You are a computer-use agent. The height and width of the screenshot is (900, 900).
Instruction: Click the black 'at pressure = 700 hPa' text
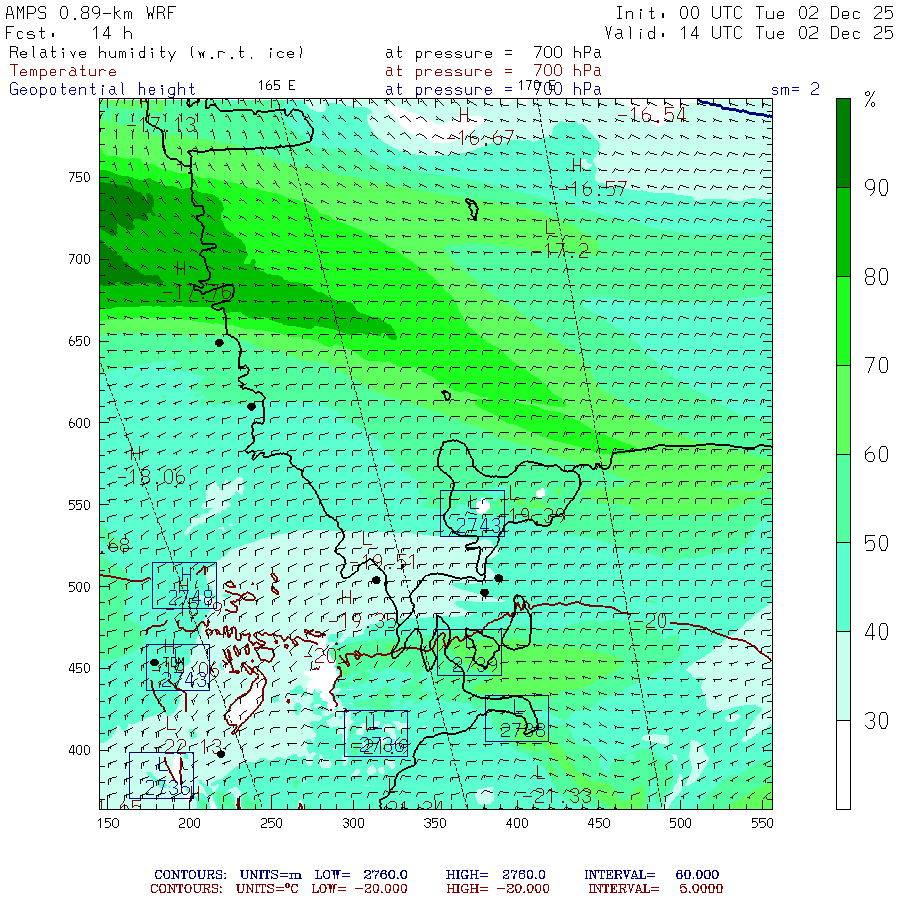pos(493,53)
